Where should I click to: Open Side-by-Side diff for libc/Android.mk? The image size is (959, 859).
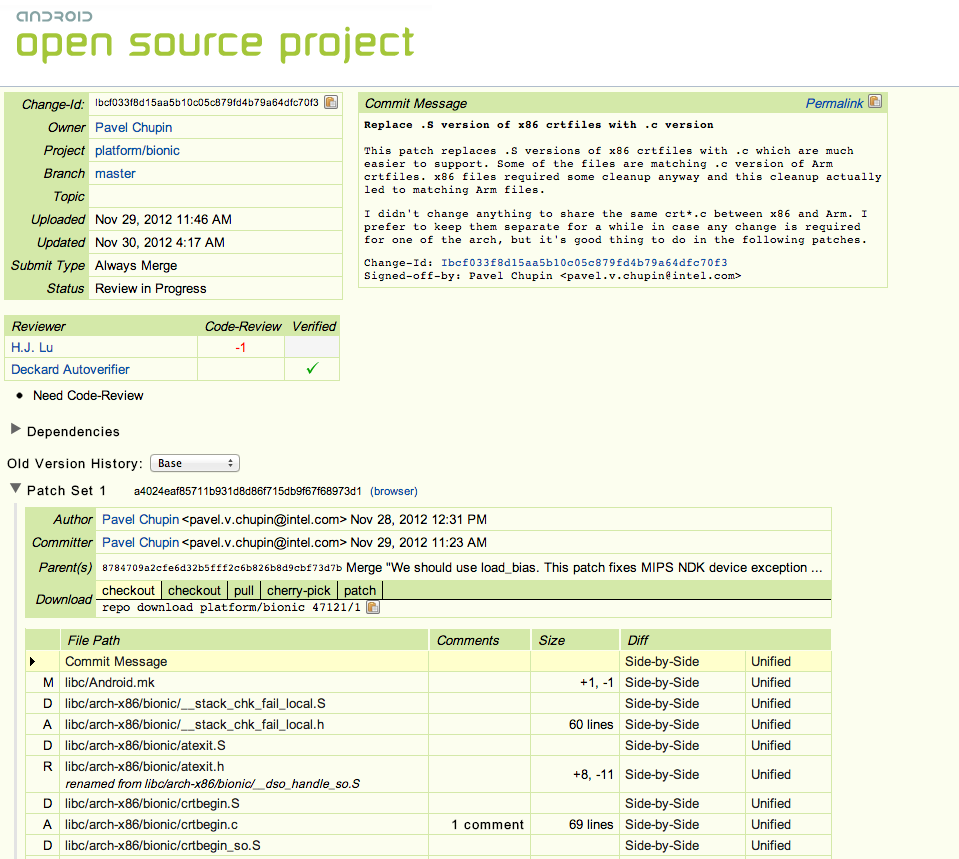(x=661, y=682)
